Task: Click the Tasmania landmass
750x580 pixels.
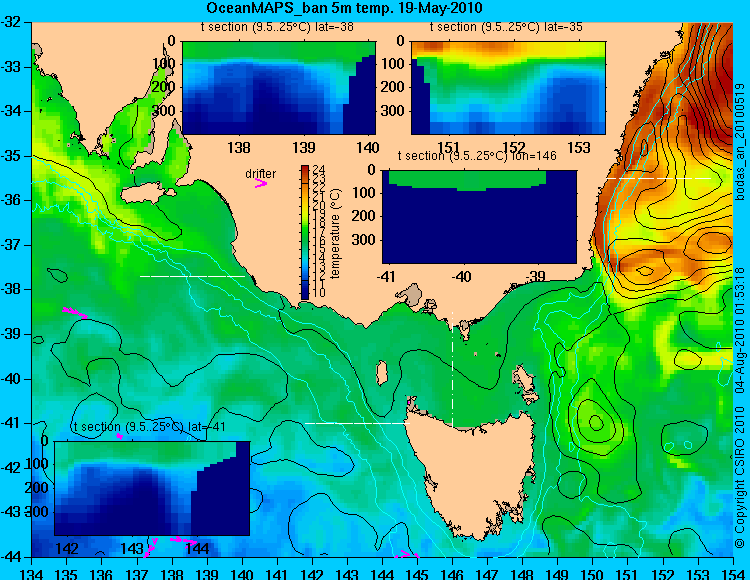Action: tap(471, 471)
